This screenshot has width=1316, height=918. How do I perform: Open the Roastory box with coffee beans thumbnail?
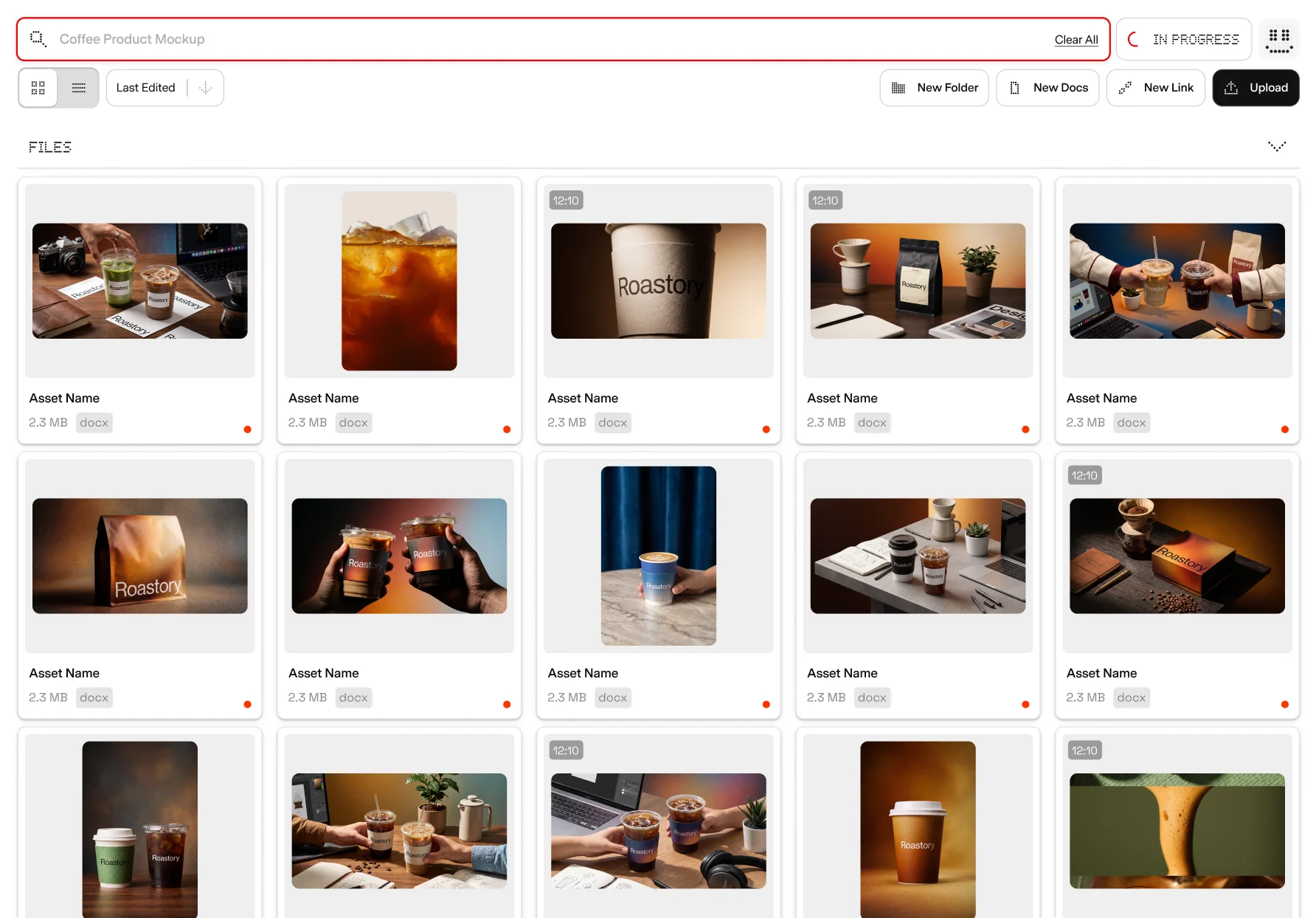coord(1177,556)
